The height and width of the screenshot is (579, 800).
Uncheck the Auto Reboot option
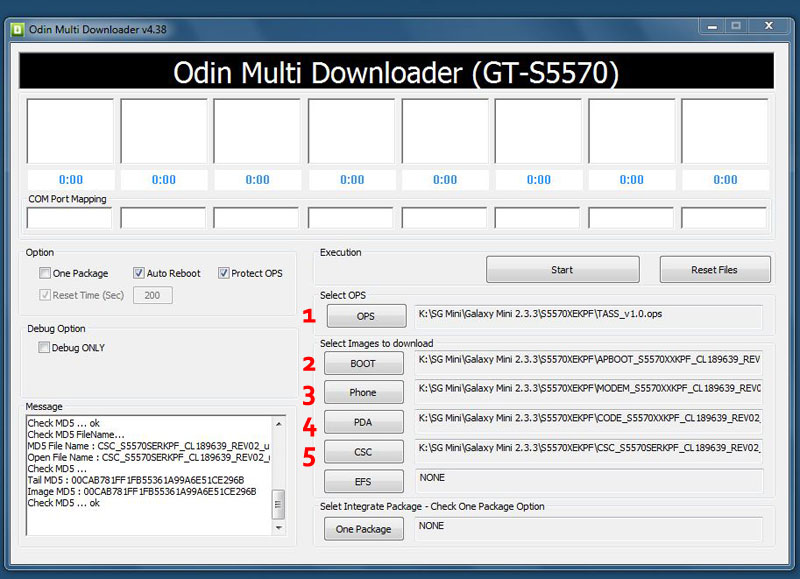pyautogui.click(x=138, y=273)
